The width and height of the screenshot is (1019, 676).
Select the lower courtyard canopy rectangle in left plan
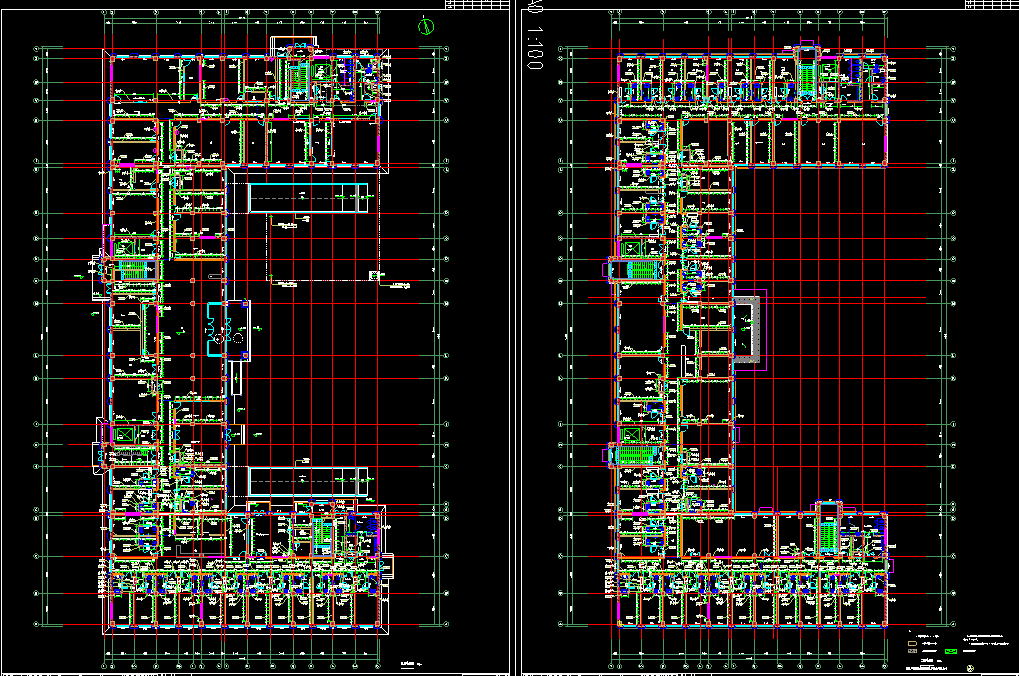click(x=309, y=481)
